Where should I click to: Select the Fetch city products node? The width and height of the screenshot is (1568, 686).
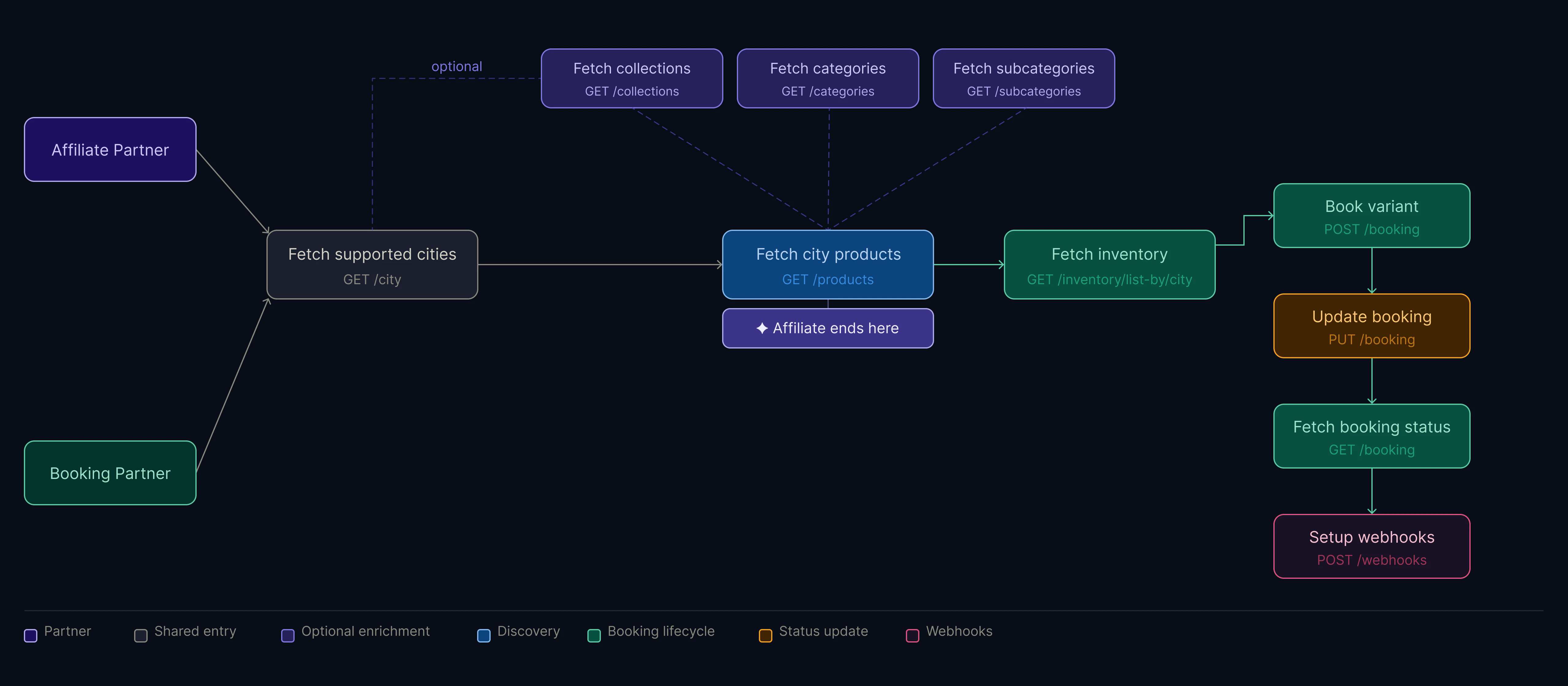coord(828,265)
